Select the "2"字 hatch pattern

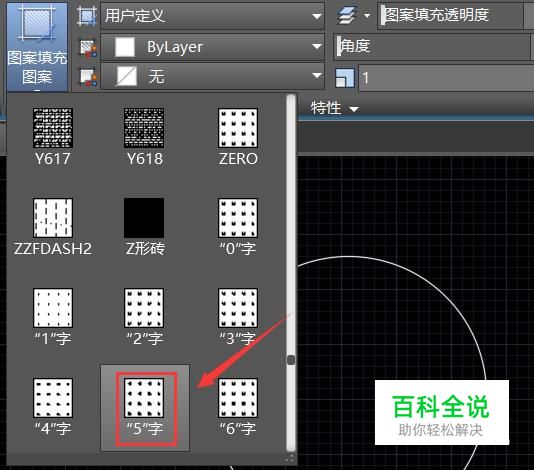(x=144, y=317)
